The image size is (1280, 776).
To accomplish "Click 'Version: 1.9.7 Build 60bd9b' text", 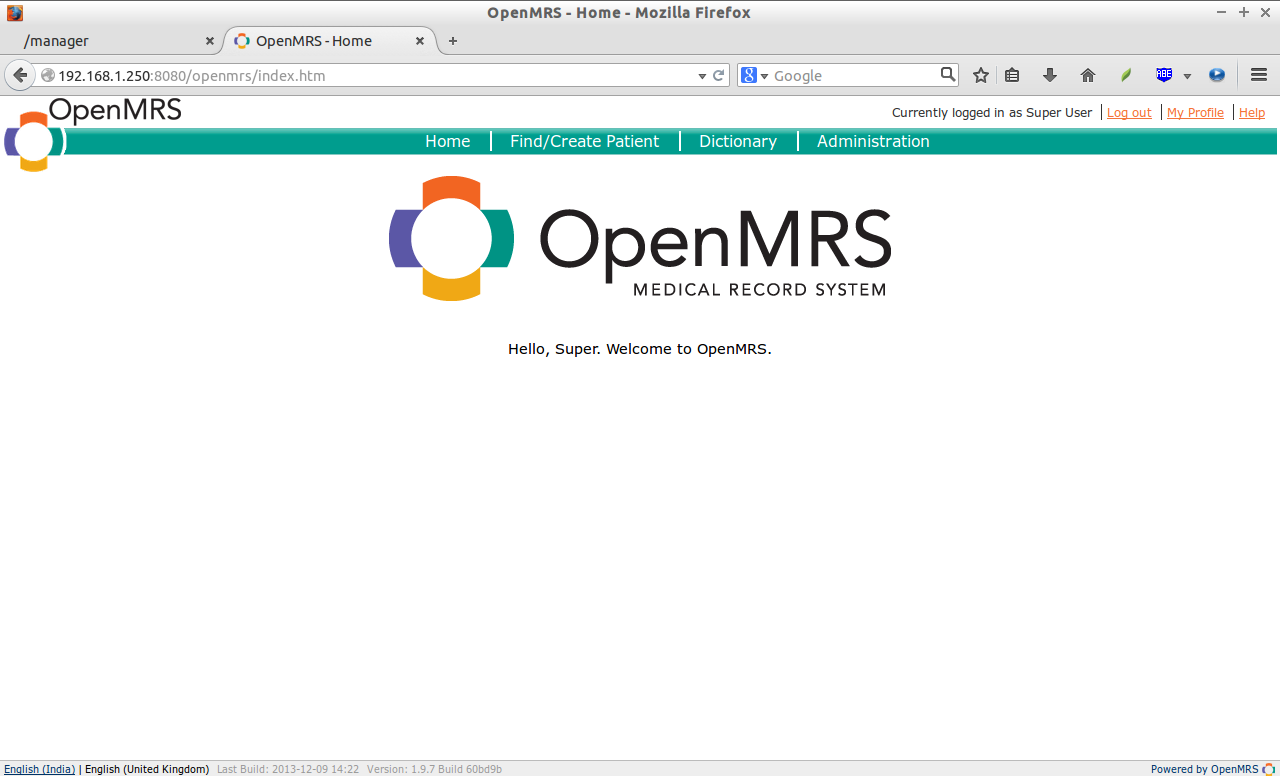I will pos(434,769).
